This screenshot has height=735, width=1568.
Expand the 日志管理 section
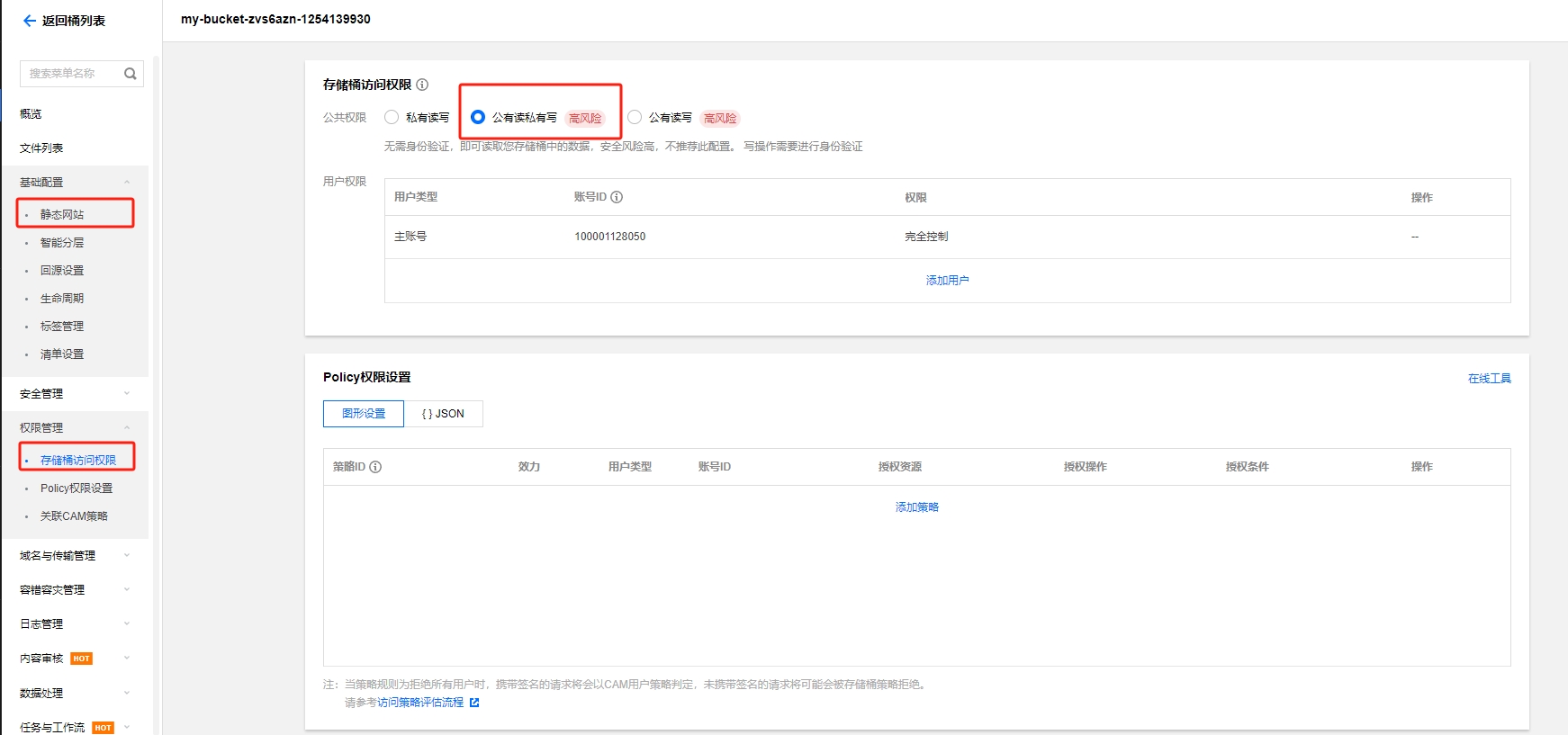coord(127,623)
